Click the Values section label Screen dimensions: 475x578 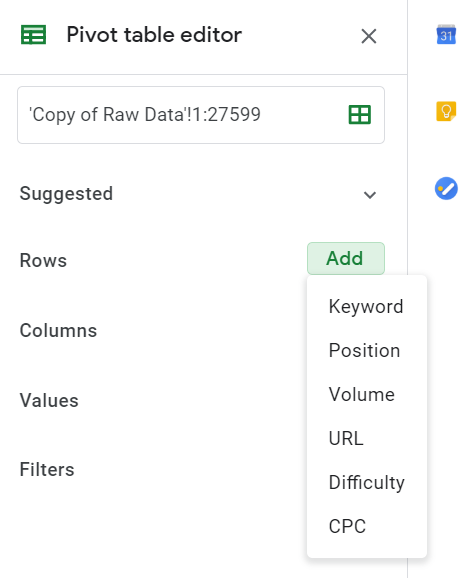tap(49, 400)
